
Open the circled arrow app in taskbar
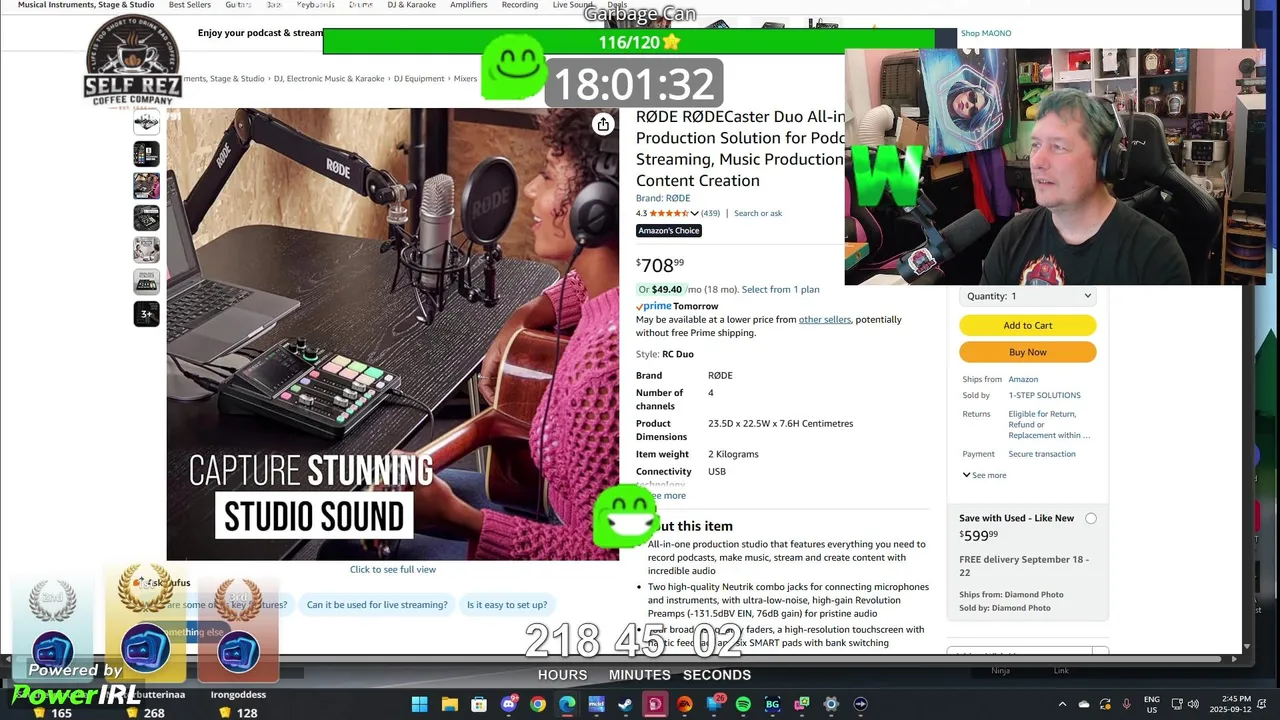point(860,704)
